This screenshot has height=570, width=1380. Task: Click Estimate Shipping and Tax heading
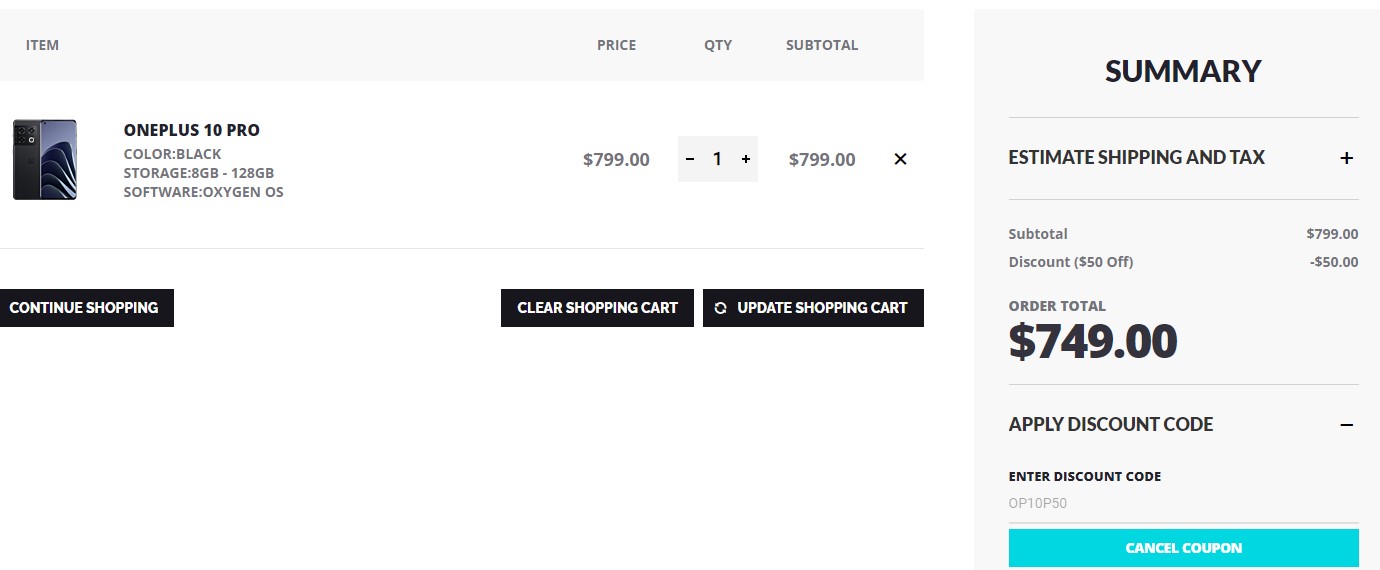(x=1136, y=158)
